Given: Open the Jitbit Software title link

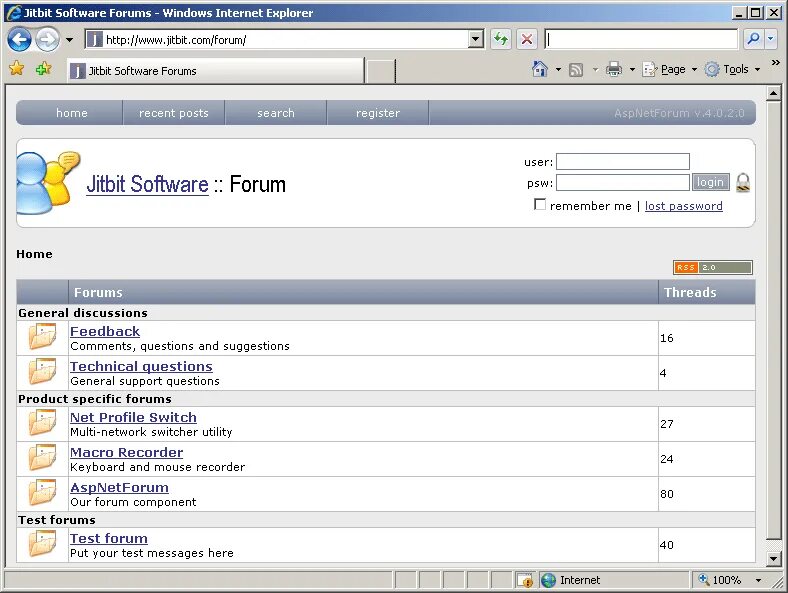Looking at the screenshot, I should tap(147, 184).
